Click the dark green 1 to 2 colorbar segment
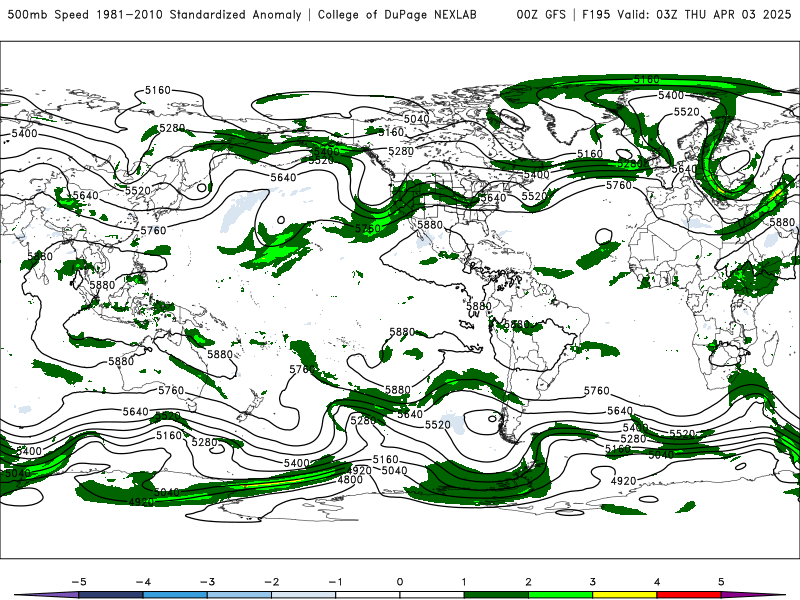This screenshot has height=600, width=800. click(x=496, y=595)
